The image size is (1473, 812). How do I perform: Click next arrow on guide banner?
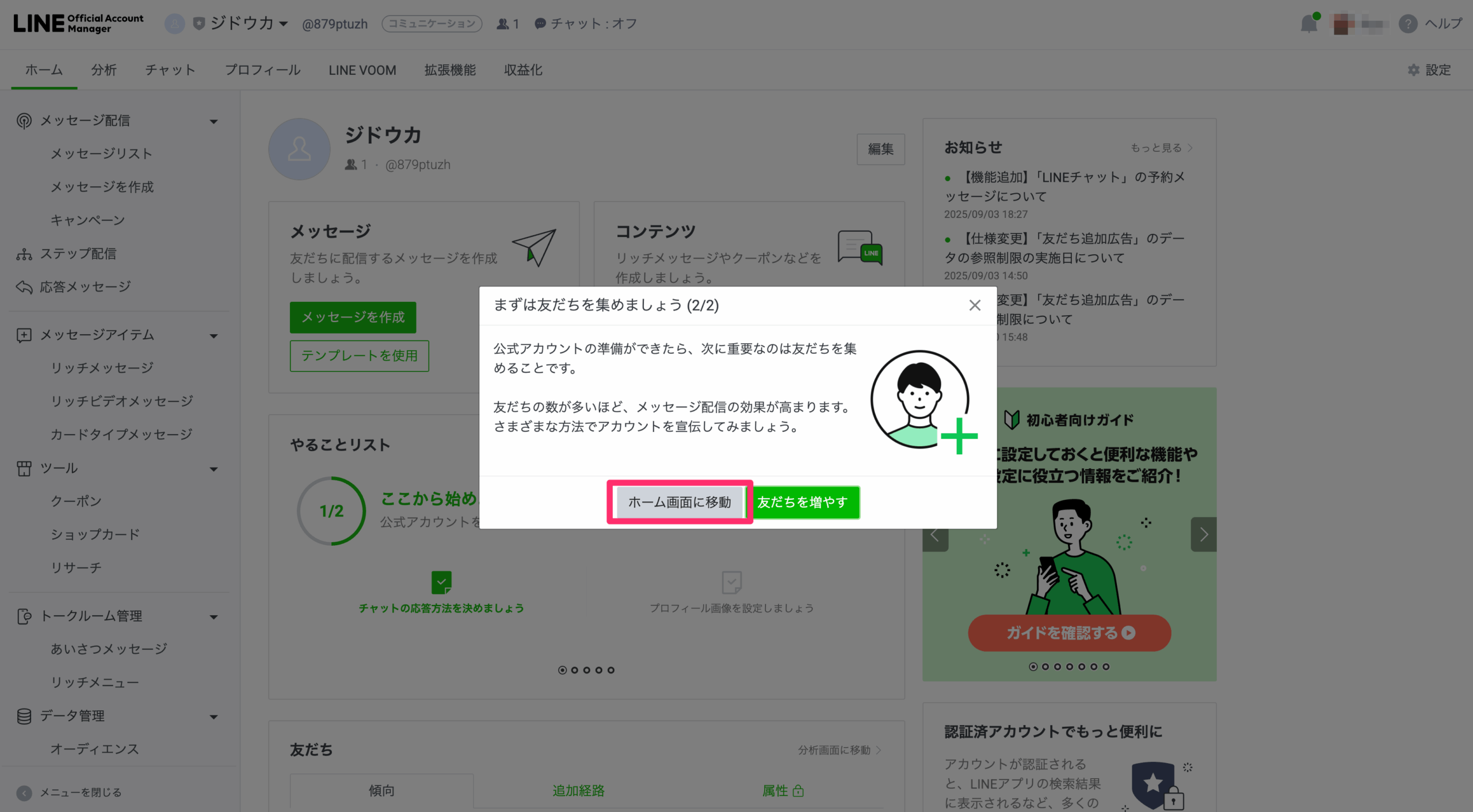tap(1203, 535)
